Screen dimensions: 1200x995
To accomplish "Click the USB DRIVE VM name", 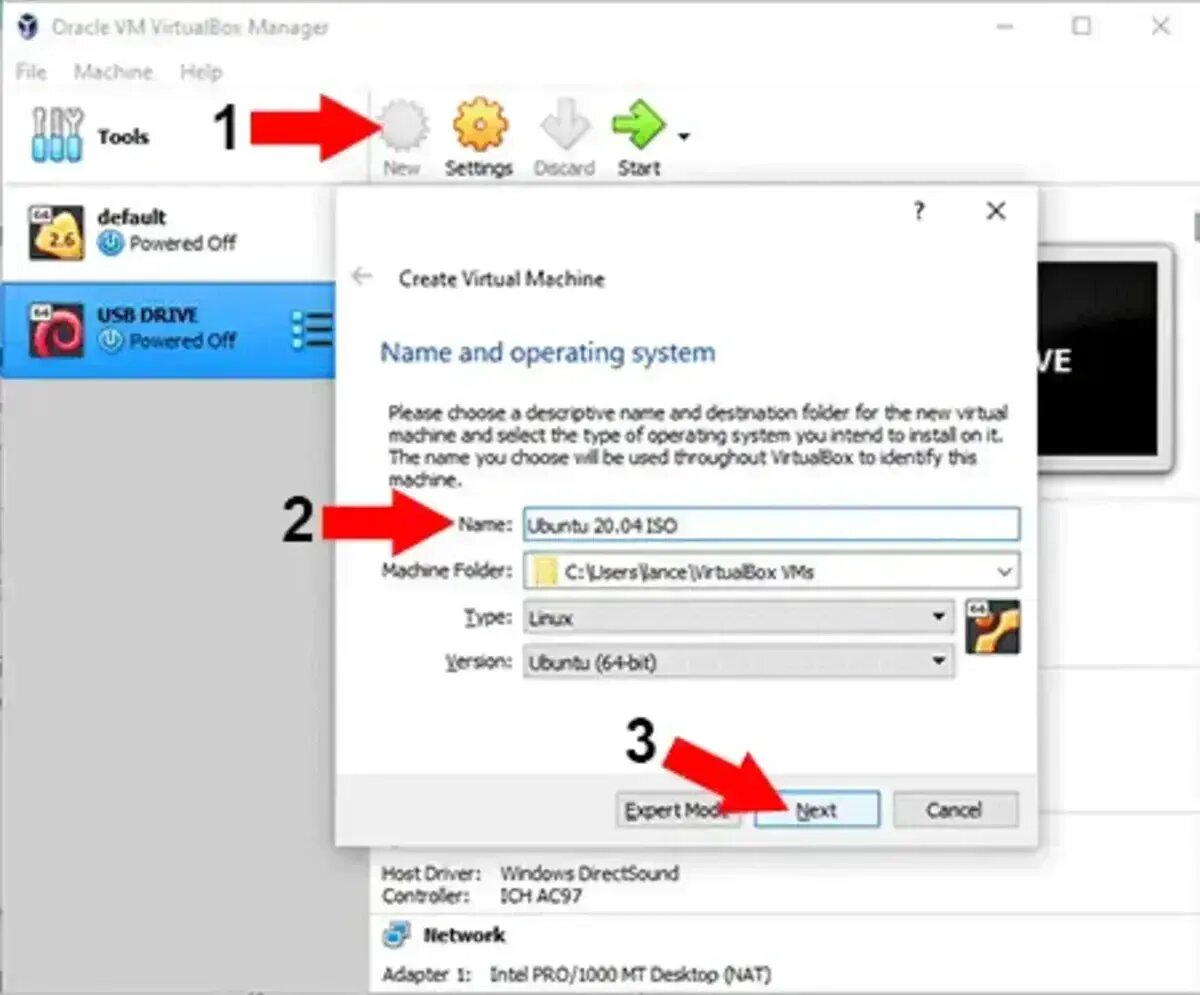I will pyautogui.click(x=147, y=315).
